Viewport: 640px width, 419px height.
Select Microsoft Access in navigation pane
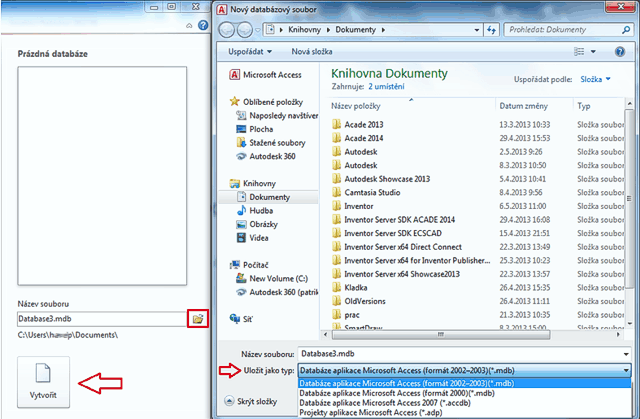coord(266,75)
